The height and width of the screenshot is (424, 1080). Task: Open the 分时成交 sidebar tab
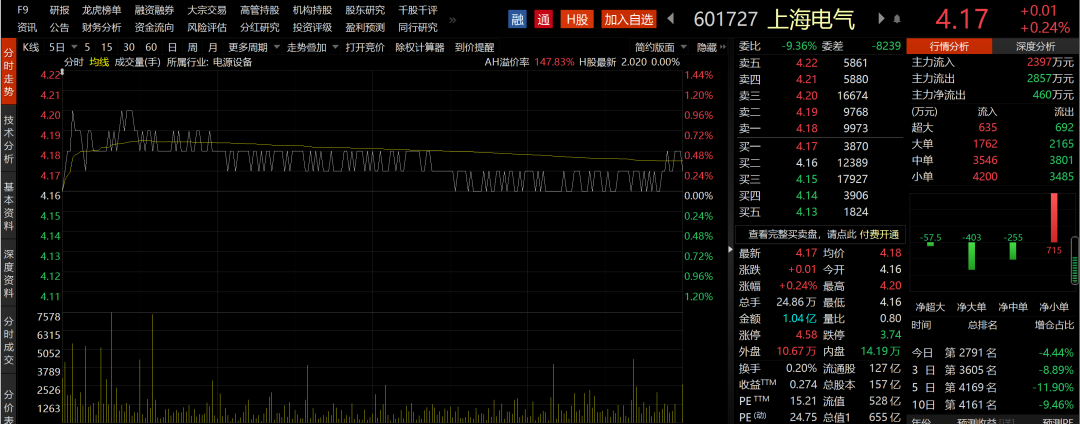click(8, 341)
